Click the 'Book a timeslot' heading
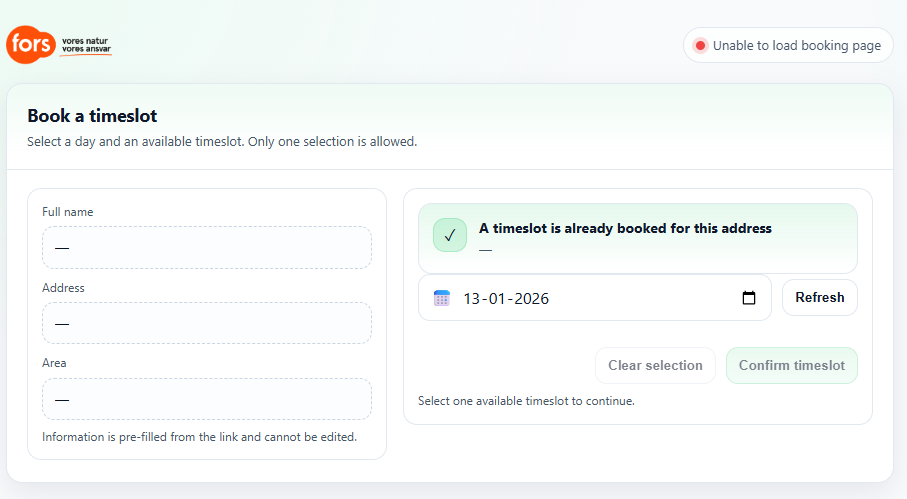 (92, 116)
